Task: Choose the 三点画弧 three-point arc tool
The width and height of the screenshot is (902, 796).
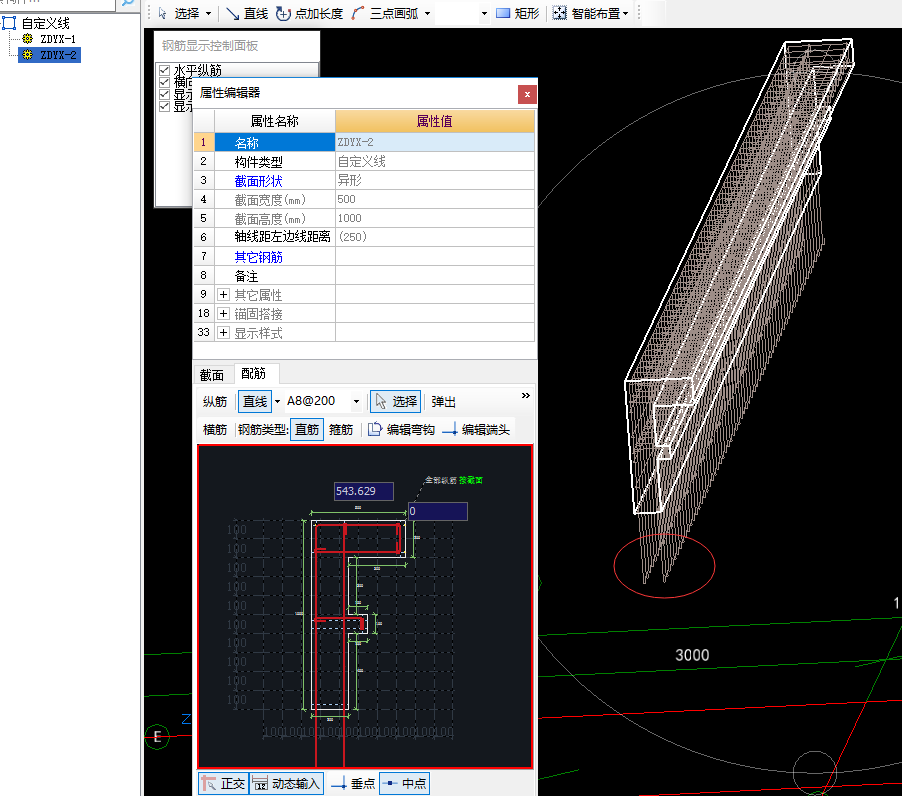Action: (386, 13)
